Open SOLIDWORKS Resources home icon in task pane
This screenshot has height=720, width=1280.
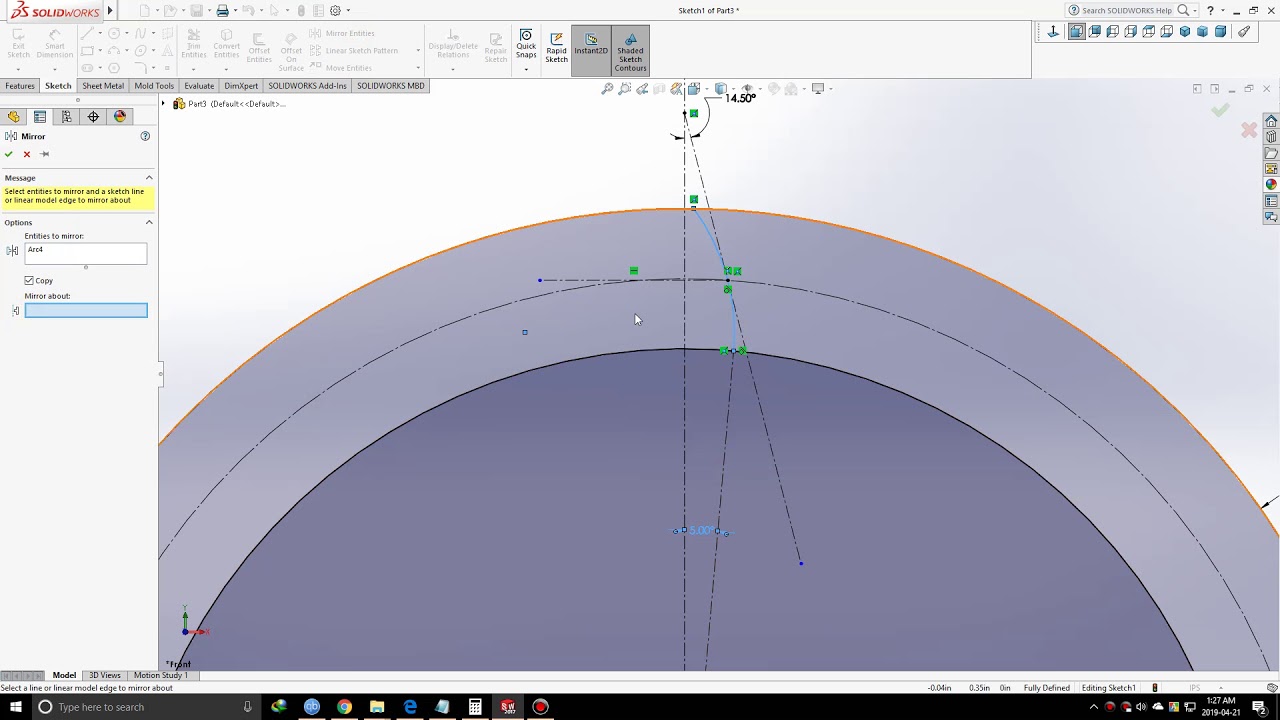[x=1271, y=121]
